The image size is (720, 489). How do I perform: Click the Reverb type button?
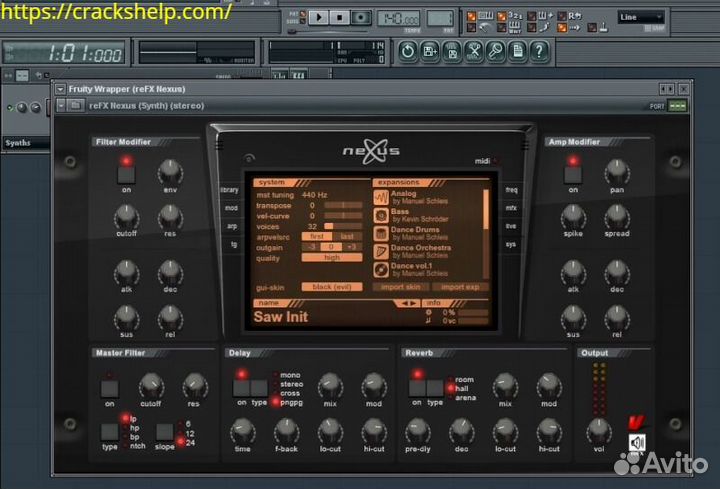click(434, 388)
